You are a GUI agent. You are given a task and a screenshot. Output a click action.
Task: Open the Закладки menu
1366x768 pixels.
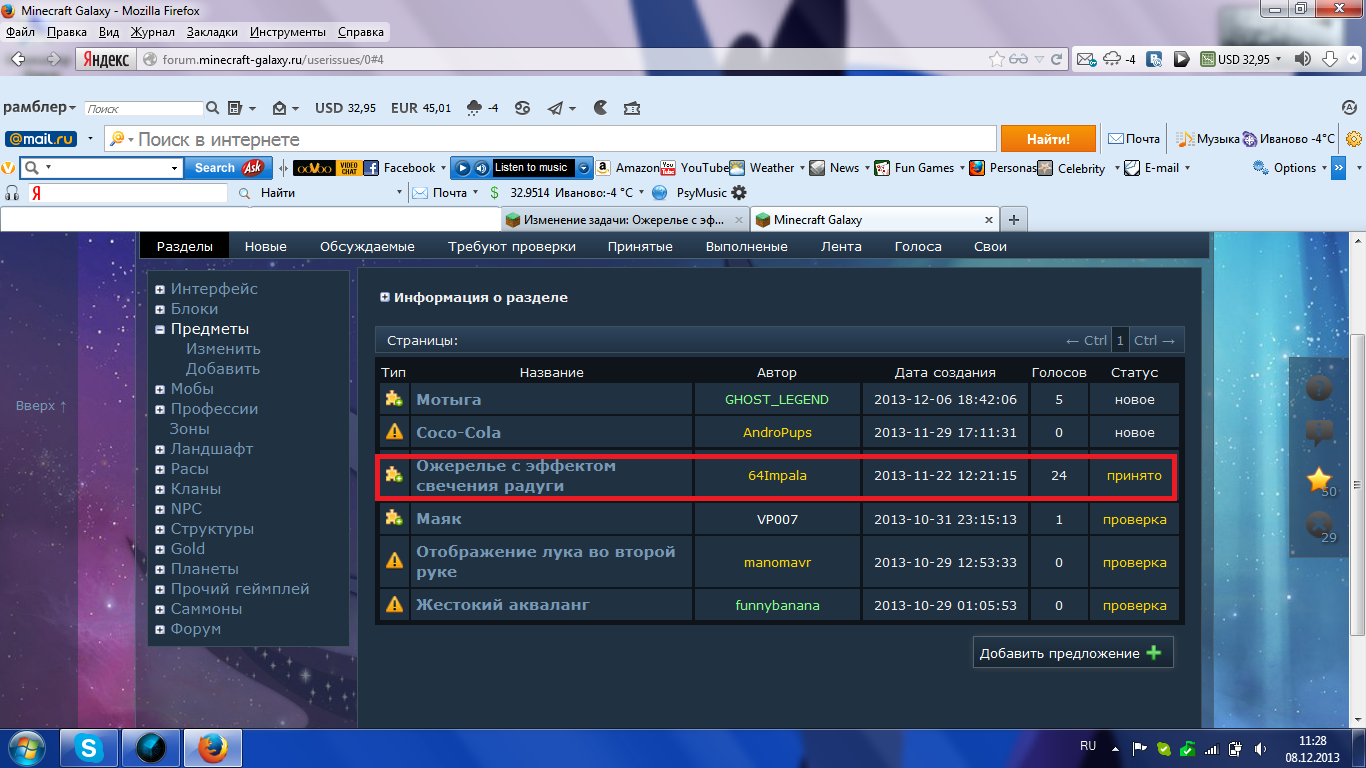click(212, 32)
